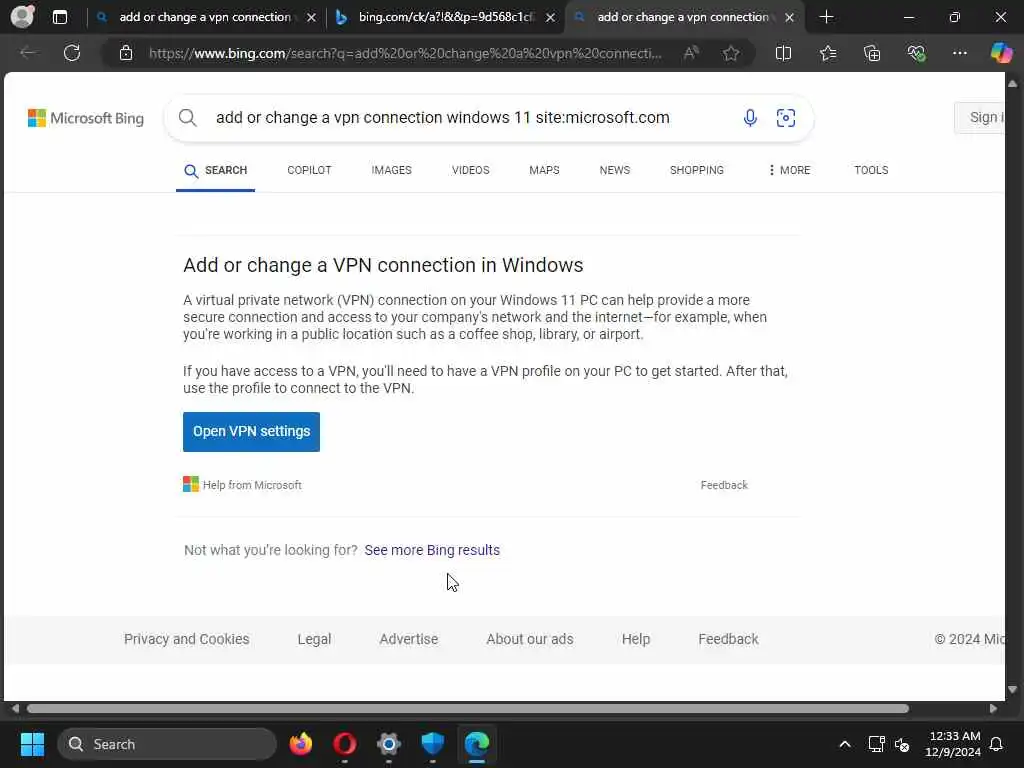Click the Windows taskbar Search box
The height and width of the screenshot is (768, 1024).
167,744
